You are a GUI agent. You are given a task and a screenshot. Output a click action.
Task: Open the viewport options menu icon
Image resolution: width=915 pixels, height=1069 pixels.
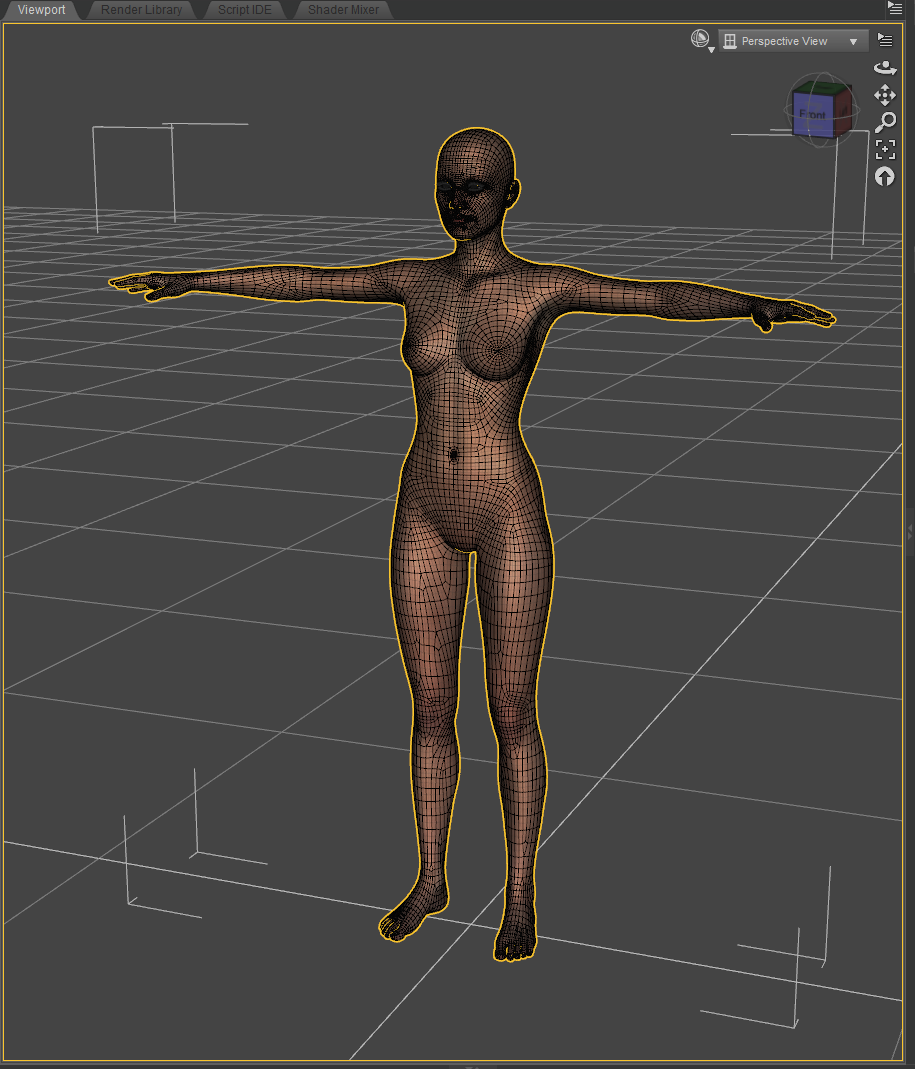tap(885, 40)
